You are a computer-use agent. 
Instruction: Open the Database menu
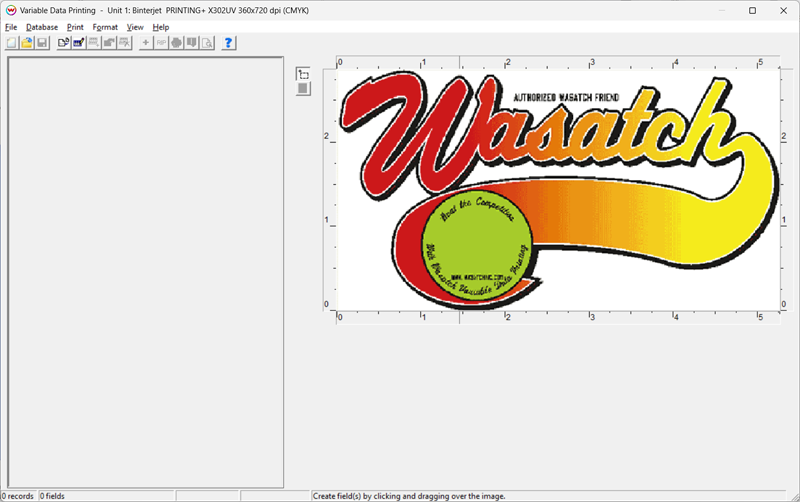(x=42, y=27)
